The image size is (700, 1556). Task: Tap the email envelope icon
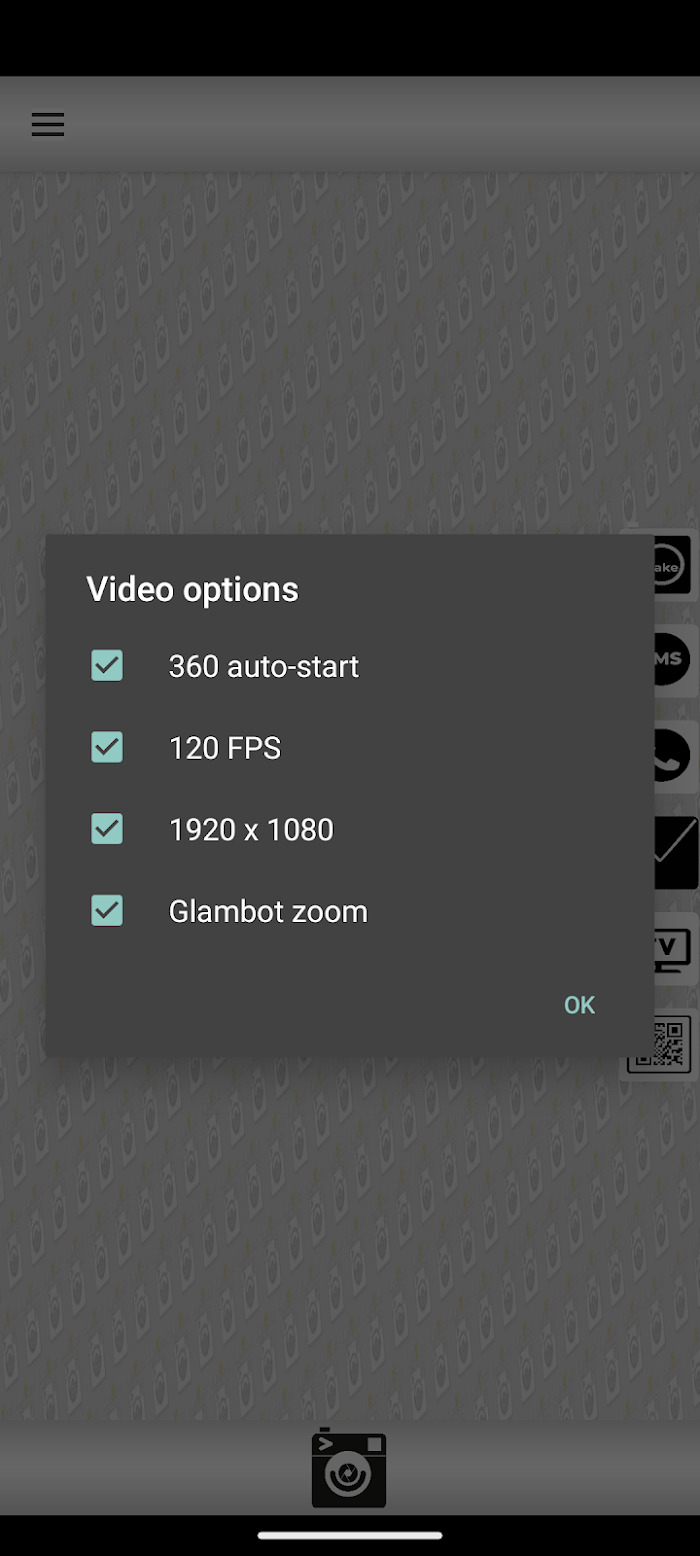coord(674,852)
